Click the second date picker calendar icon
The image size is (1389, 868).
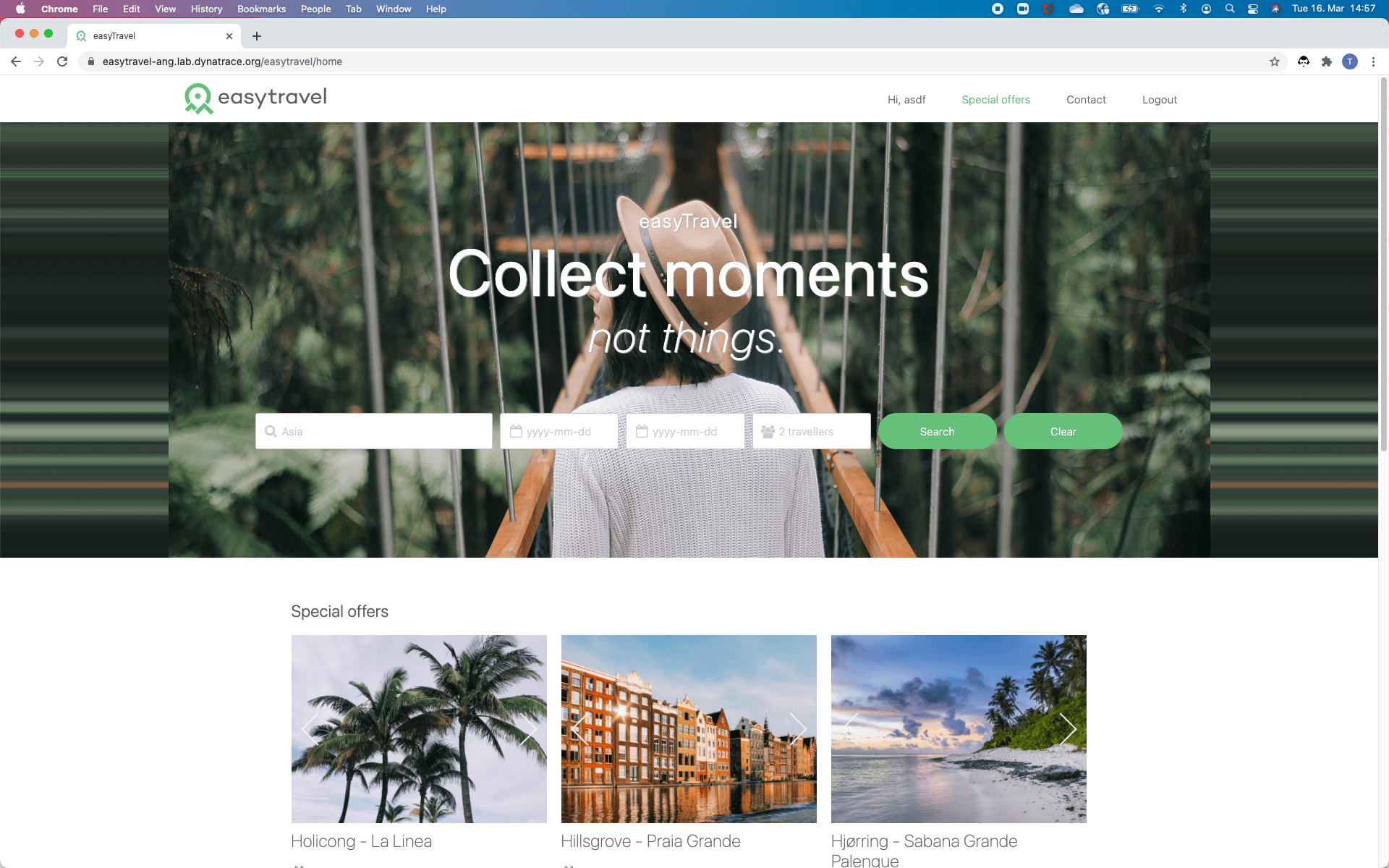point(643,431)
